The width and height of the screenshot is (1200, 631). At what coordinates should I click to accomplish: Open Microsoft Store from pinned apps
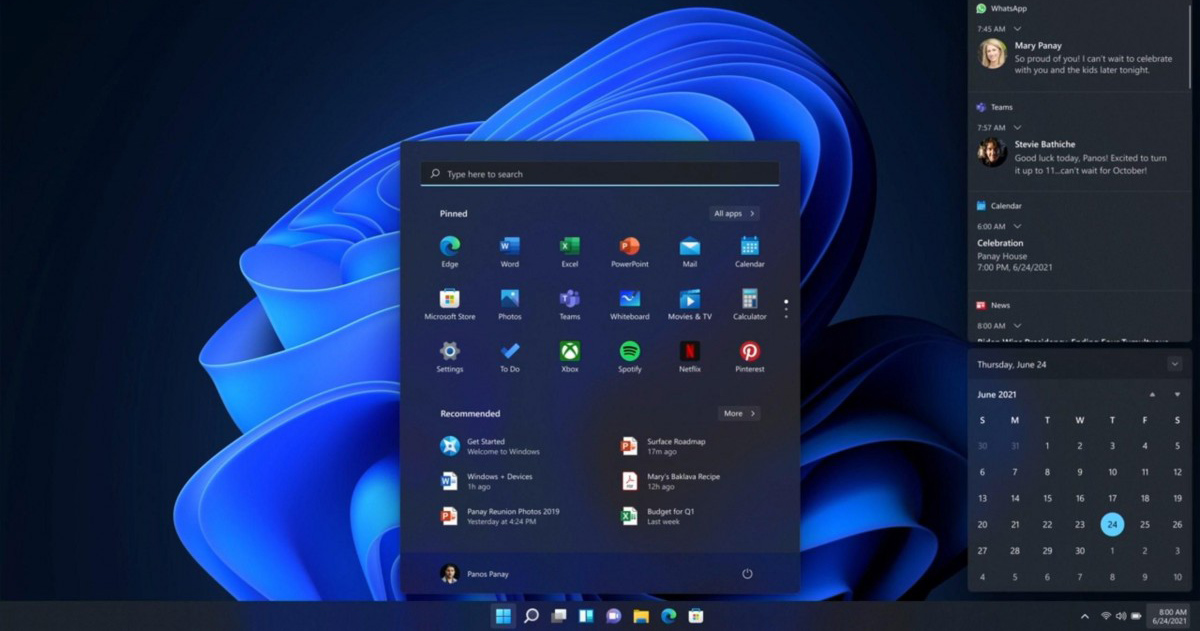click(x=450, y=304)
